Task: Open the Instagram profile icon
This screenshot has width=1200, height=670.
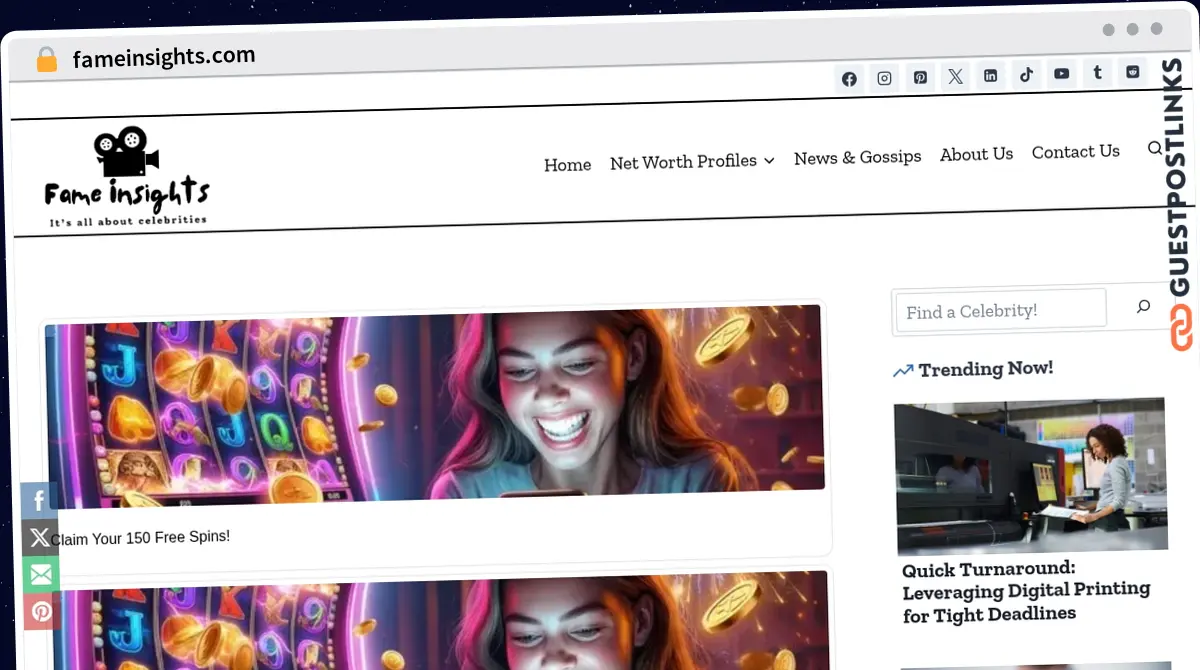Action: [884, 78]
